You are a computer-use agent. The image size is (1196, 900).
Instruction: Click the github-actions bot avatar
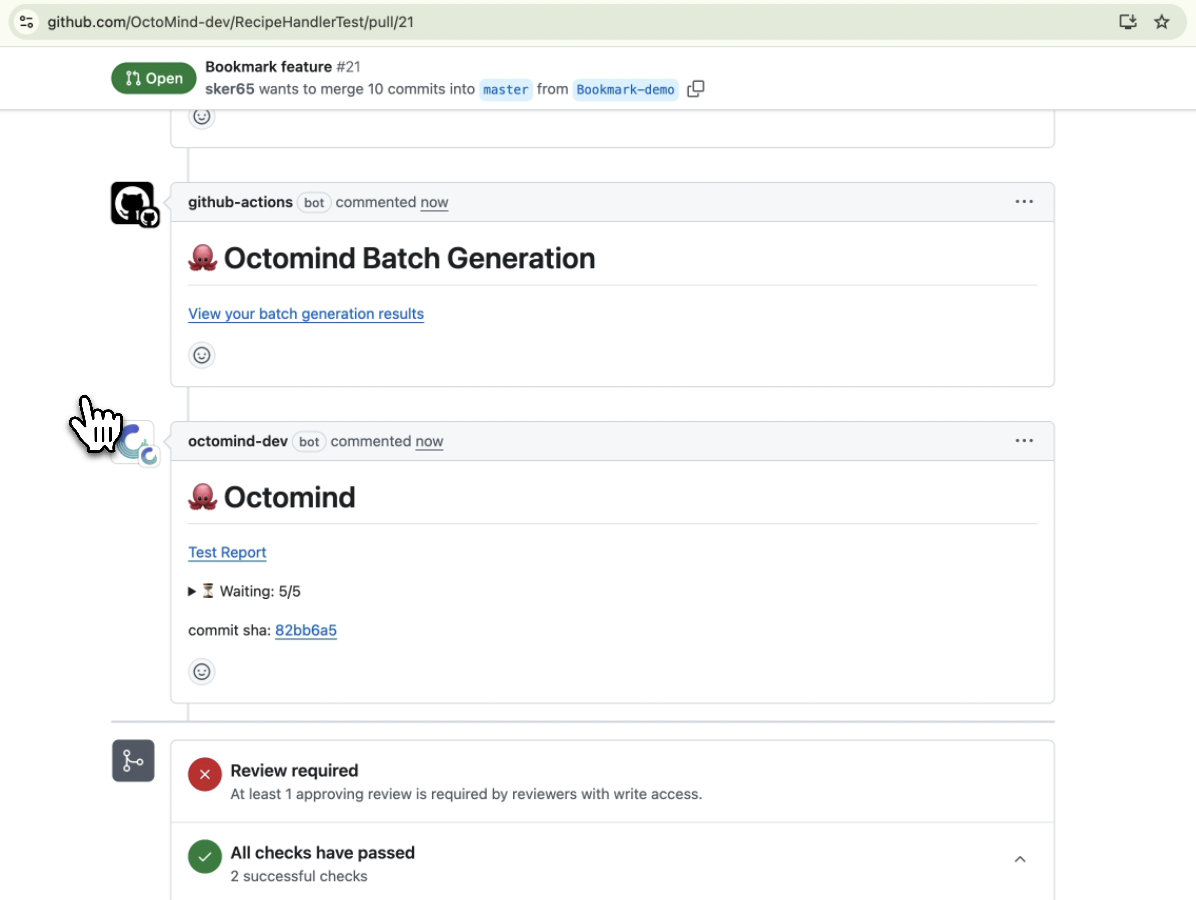pyautogui.click(x=134, y=204)
